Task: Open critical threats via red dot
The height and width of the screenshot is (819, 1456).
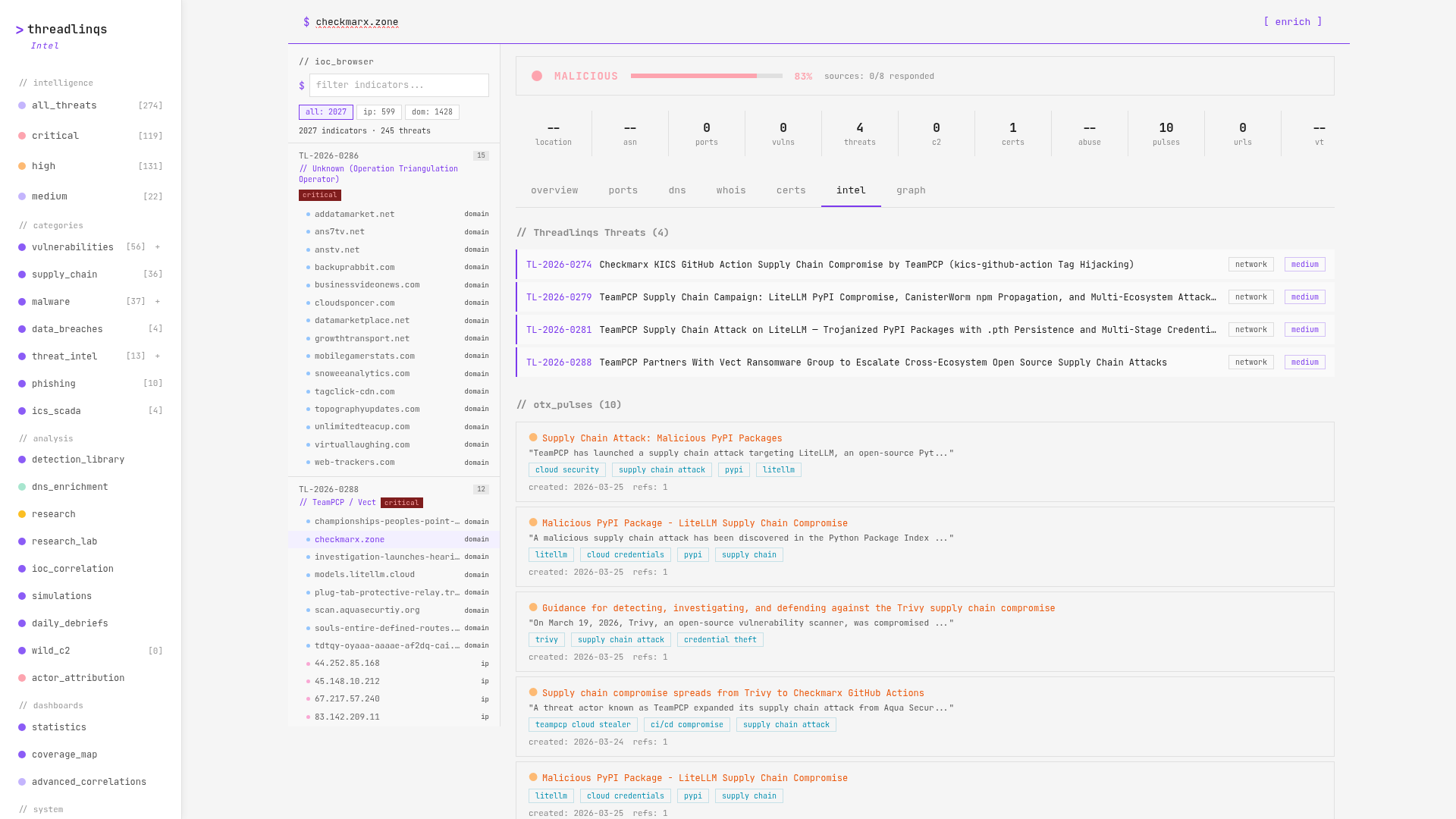Action: pyautogui.click(x=22, y=136)
